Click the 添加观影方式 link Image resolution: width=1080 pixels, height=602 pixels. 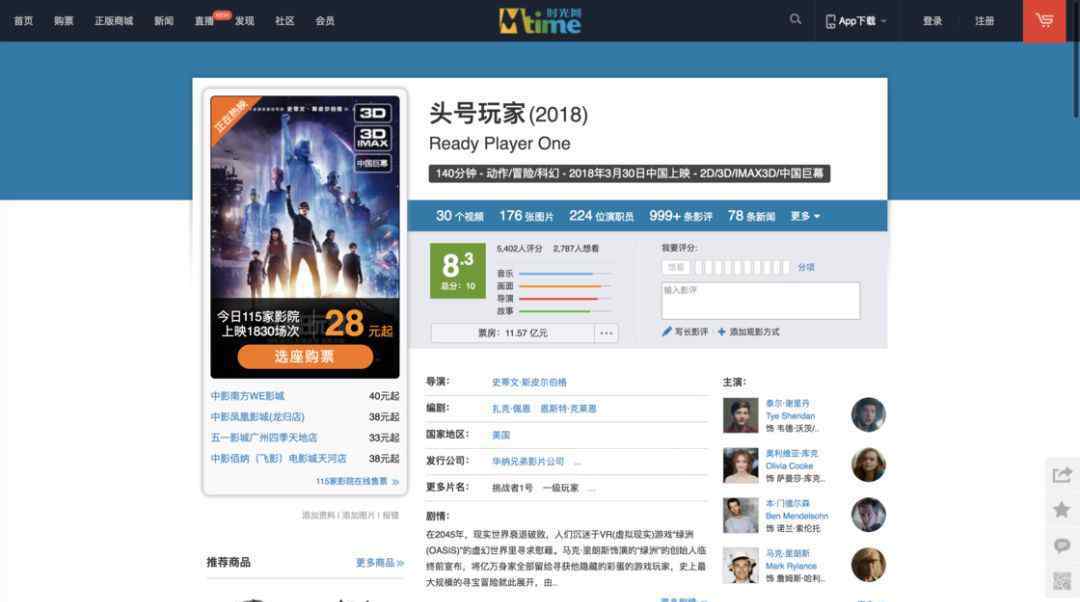754,332
